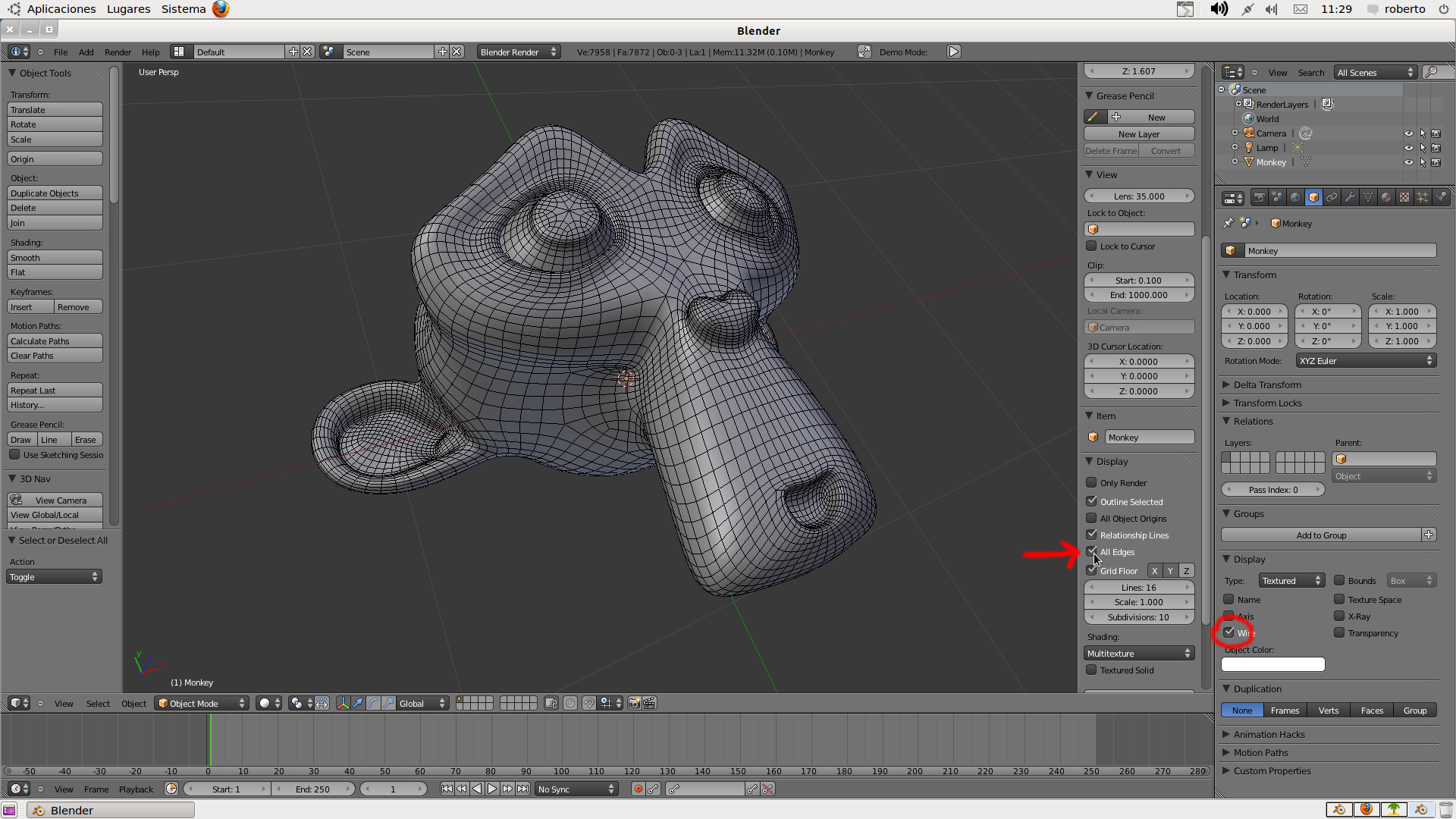Uncheck the All Edges checkbox

pos(1092,552)
